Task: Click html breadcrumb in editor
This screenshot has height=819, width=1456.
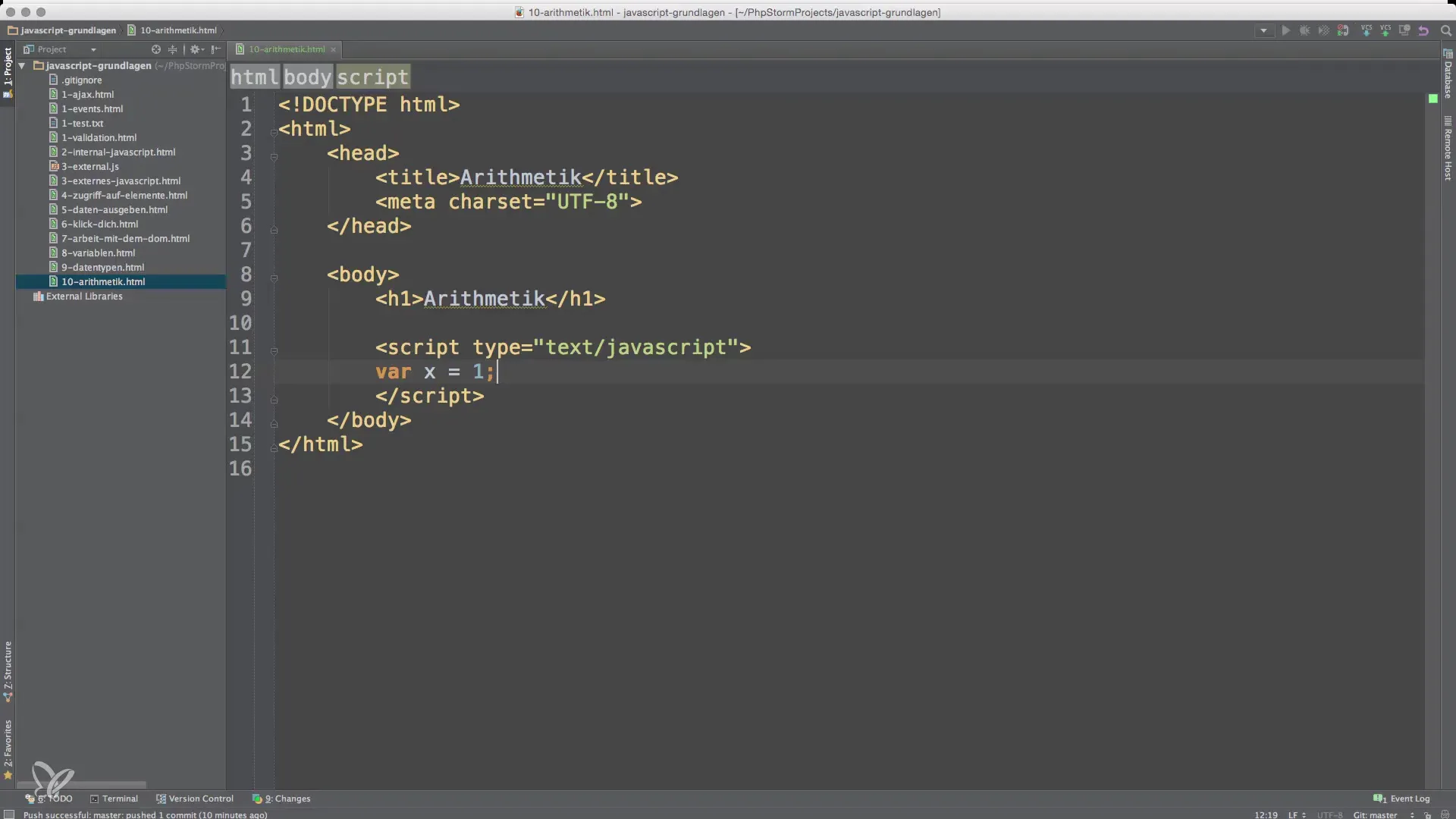Action: 254,77
